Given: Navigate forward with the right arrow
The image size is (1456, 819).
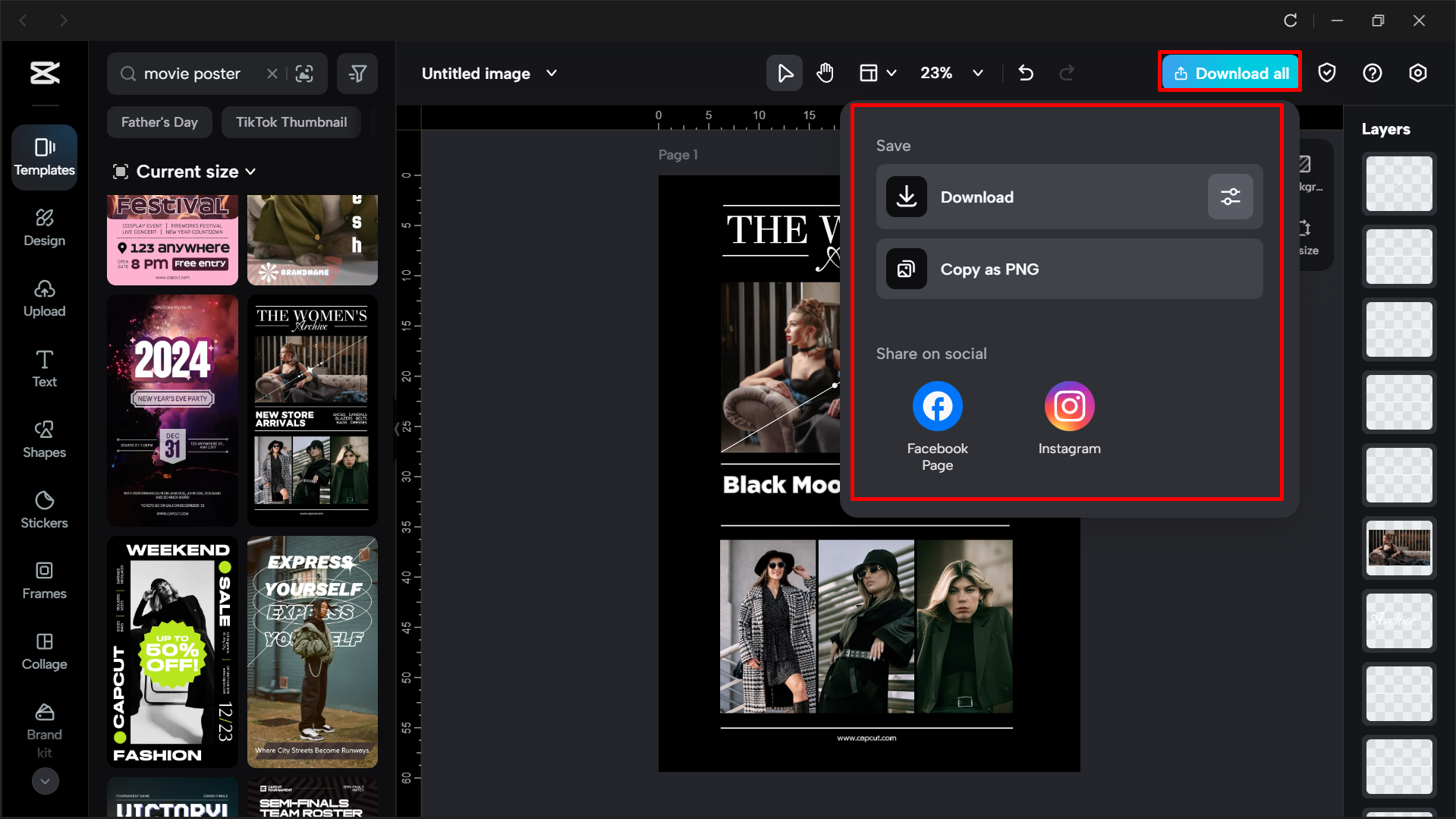Looking at the screenshot, I should (64, 20).
